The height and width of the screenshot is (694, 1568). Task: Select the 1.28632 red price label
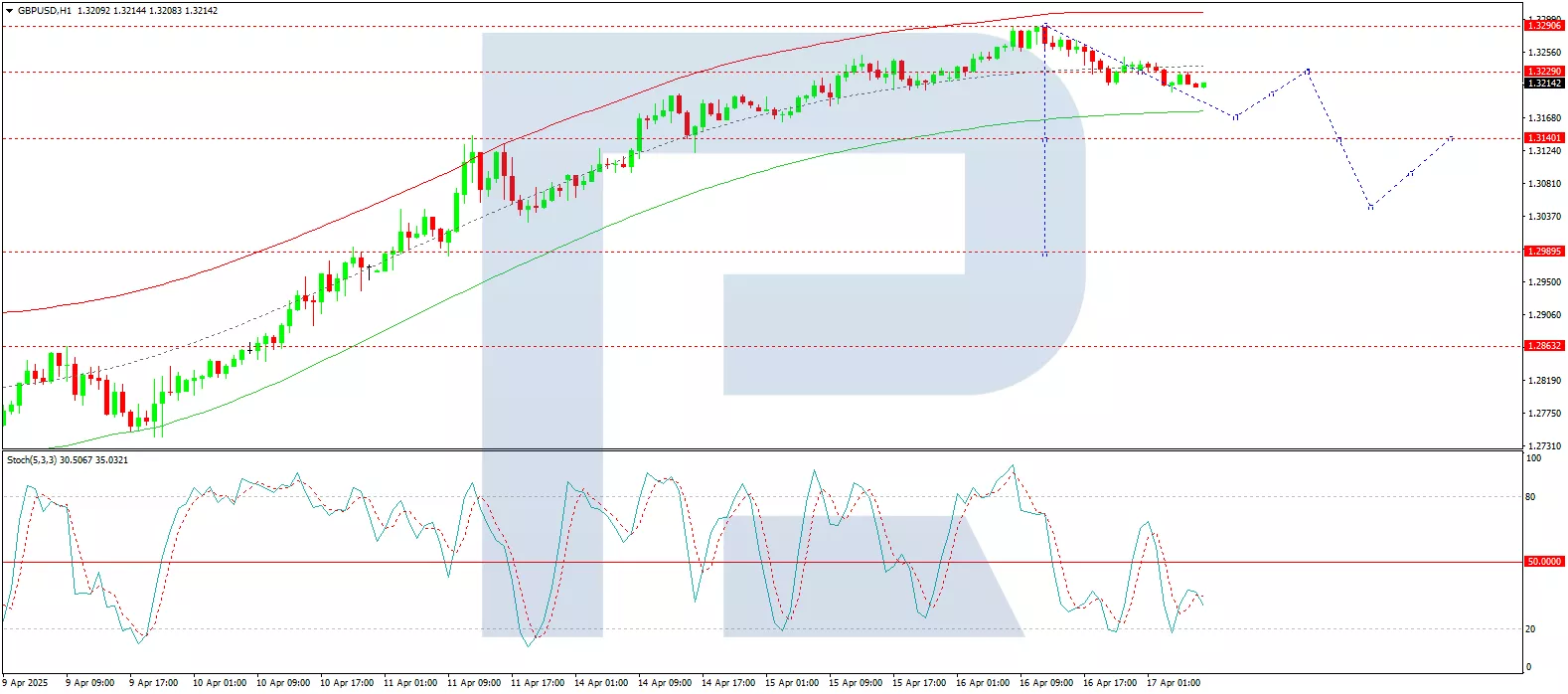coord(1544,346)
